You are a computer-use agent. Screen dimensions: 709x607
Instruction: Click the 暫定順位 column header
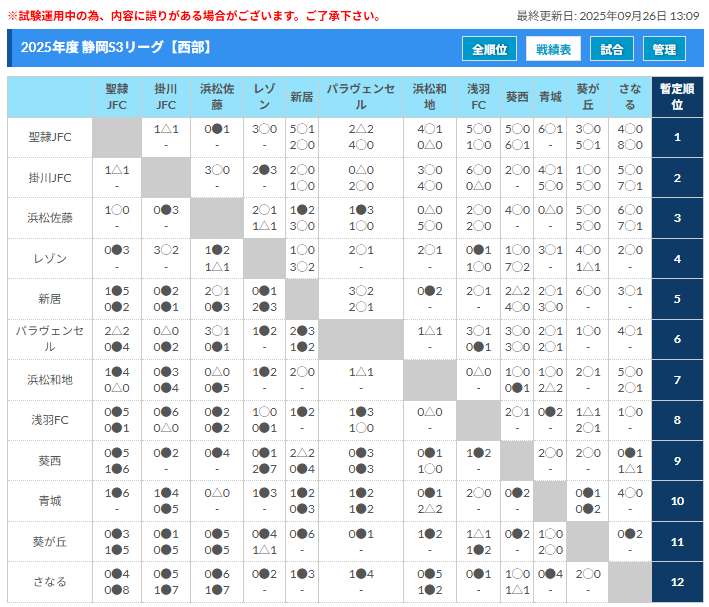tap(677, 97)
